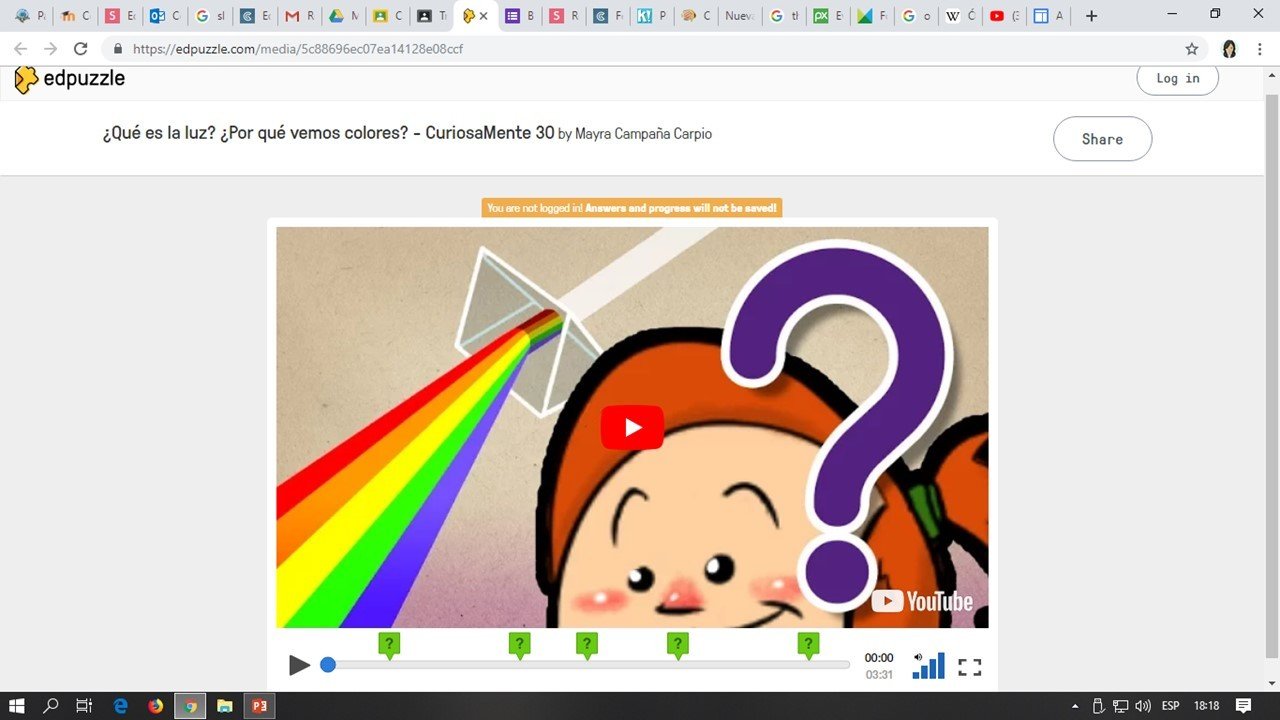The image size is (1280, 720).
Task: Open Windows taskbar search
Action: tap(51, 705)
